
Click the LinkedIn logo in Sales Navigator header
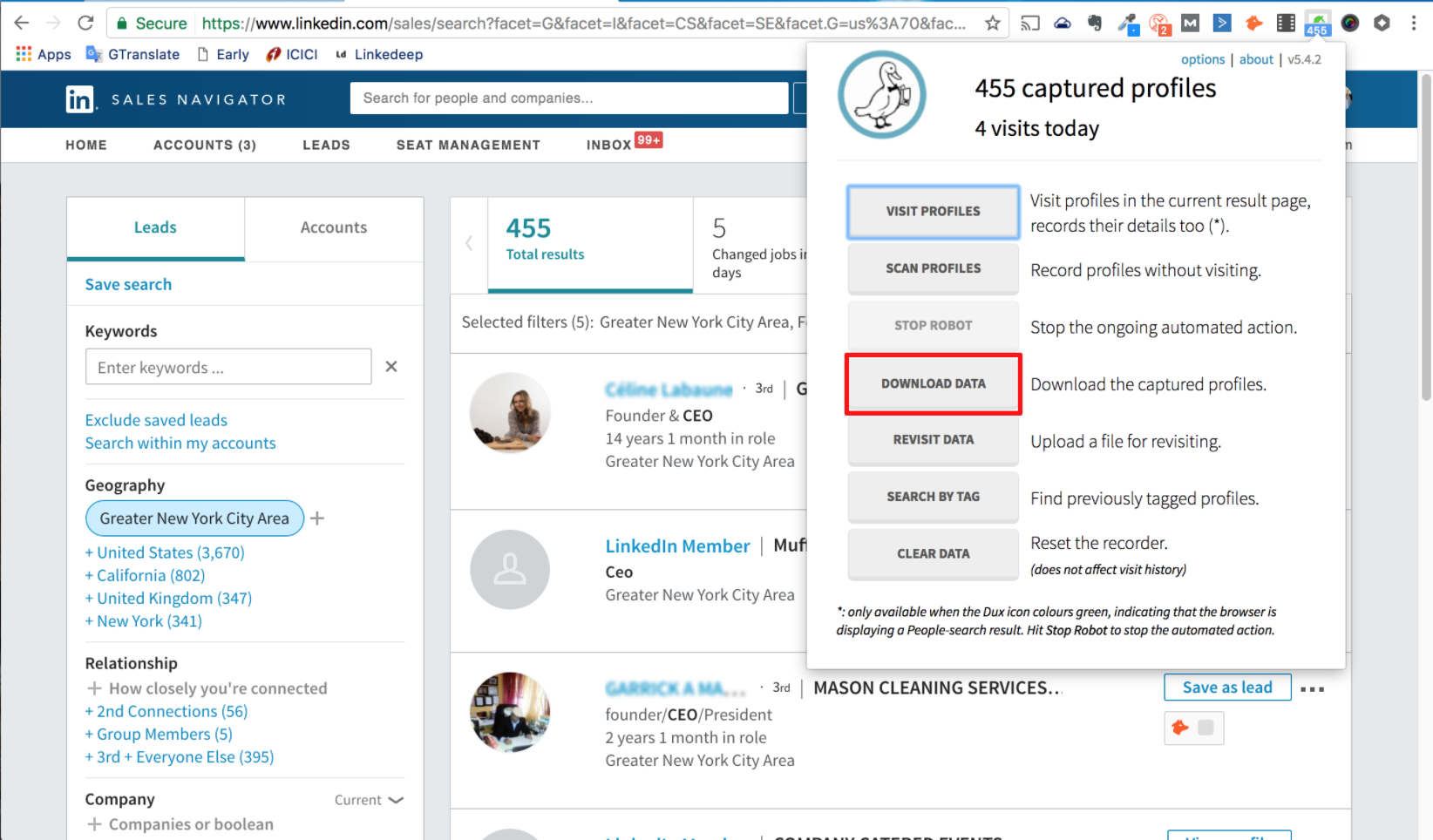pos(80,99)
